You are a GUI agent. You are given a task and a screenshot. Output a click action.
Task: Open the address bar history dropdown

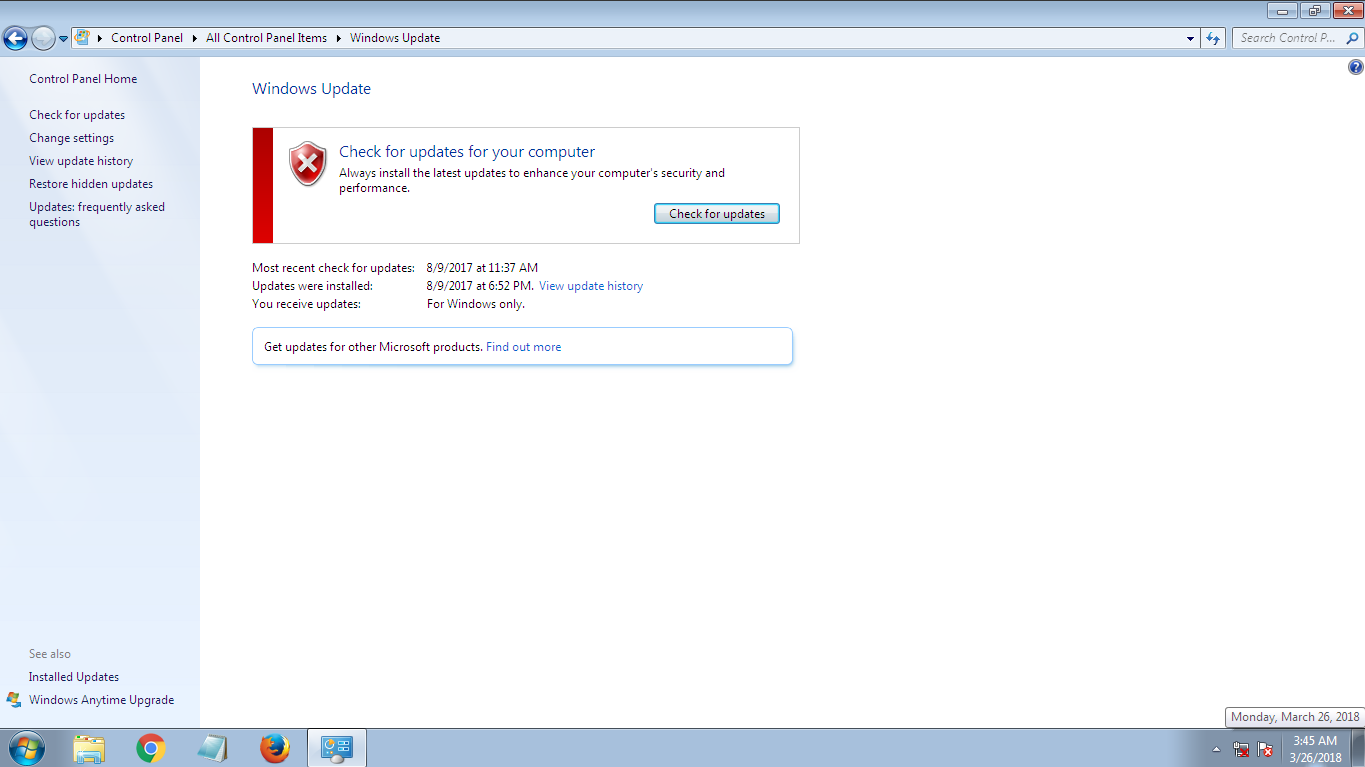[1190, 38]
